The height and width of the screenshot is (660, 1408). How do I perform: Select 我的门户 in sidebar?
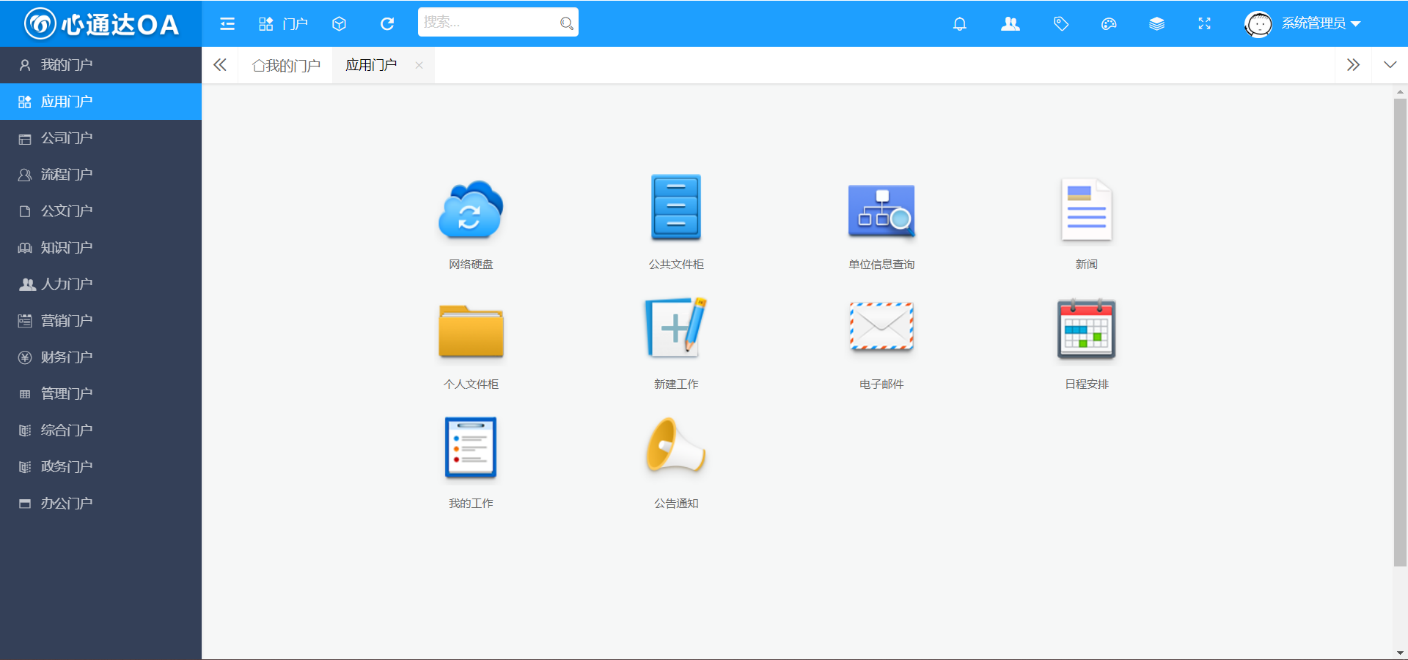[101, 65]
